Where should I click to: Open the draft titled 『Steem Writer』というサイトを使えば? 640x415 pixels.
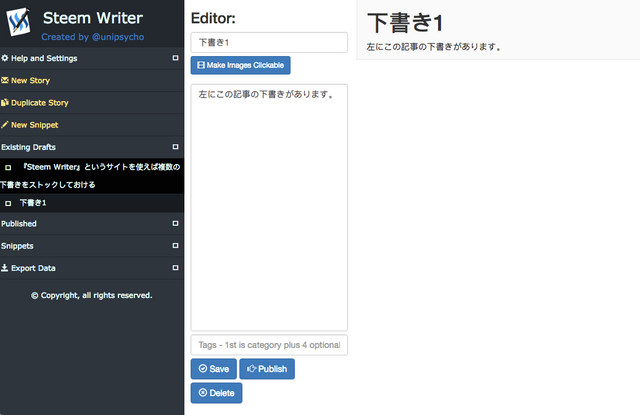(x=92, y=176)
